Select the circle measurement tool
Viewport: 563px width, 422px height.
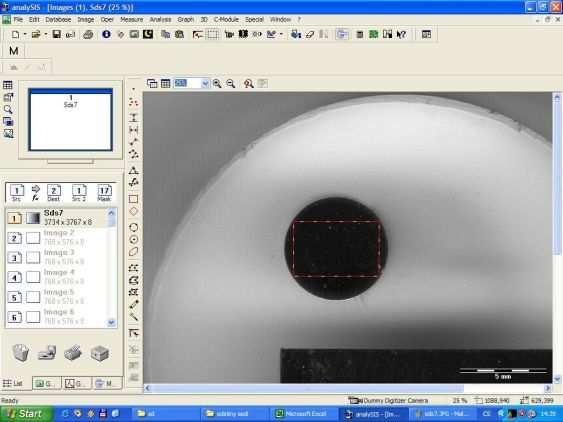pyautogui.click(x=133, y=227)
